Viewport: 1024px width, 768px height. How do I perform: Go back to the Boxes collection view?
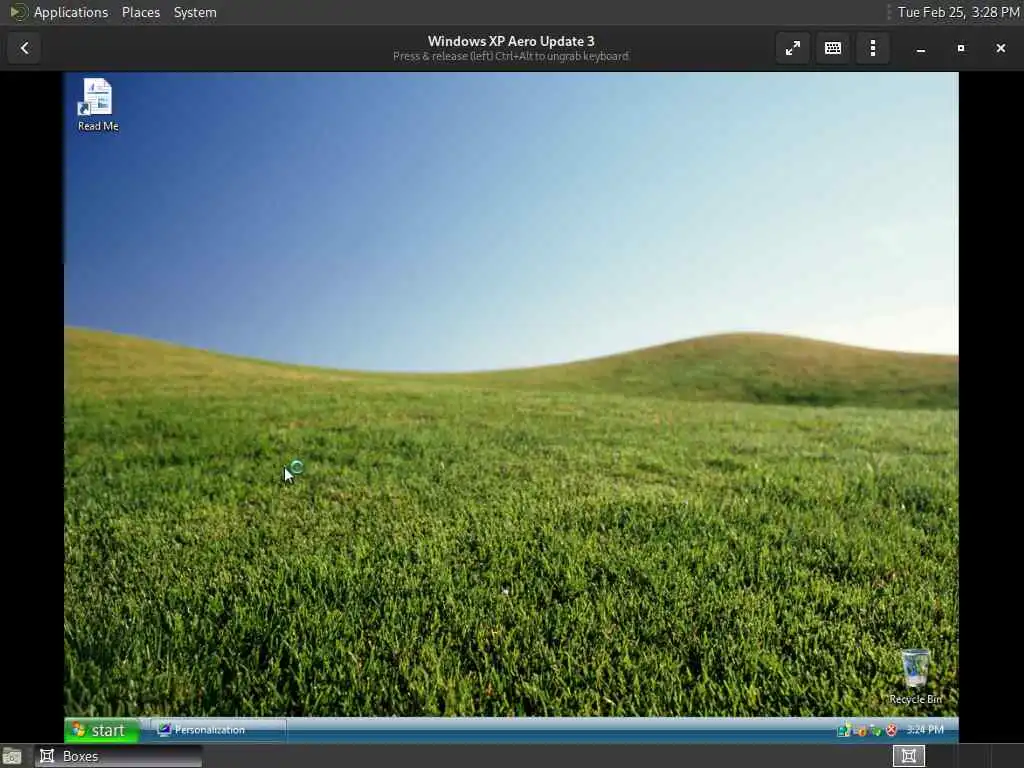pos(24,48)
